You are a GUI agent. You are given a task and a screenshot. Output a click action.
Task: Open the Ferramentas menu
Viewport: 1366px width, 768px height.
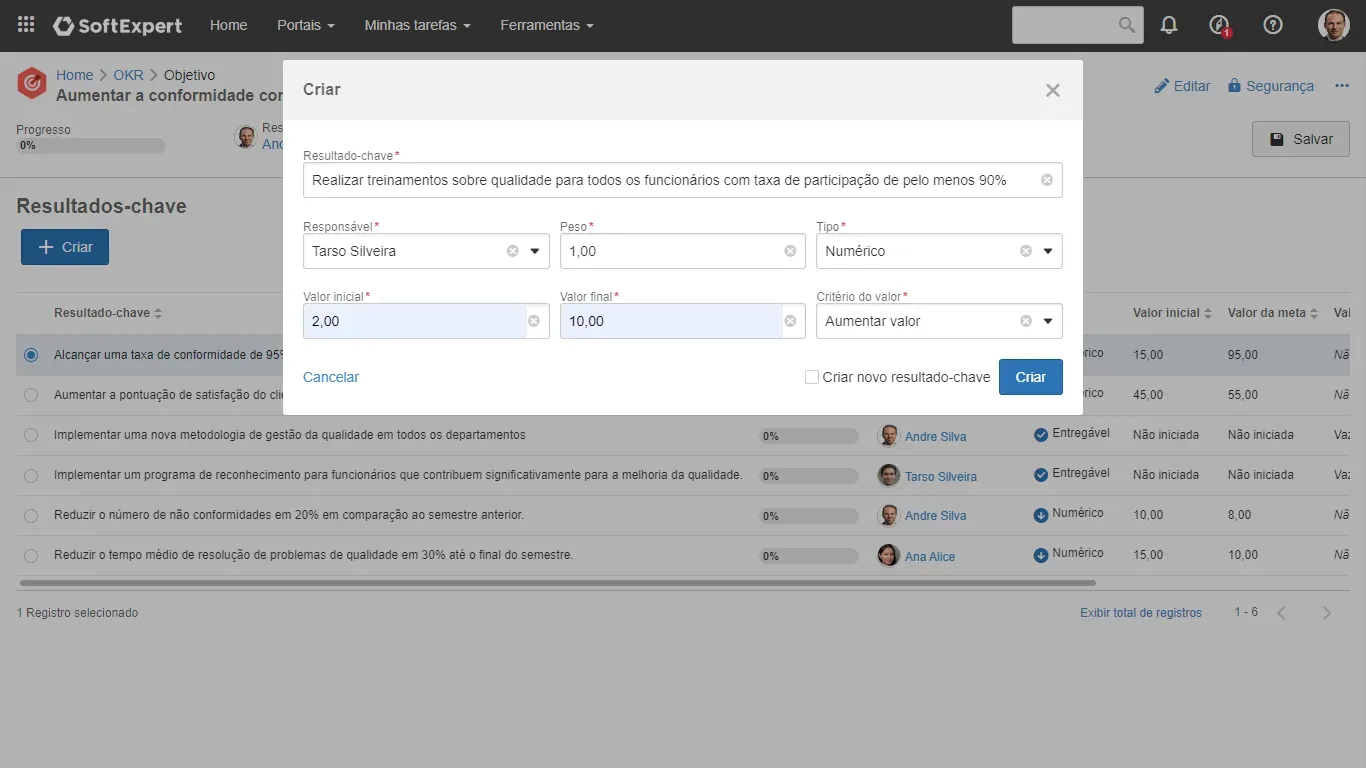(546, 25)
